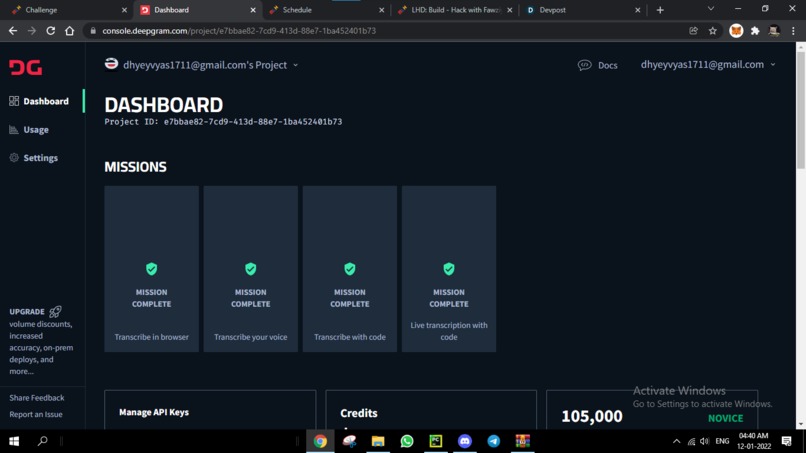Open the Transcribe your voice mission card
This screenshot has height=453, width=806.
[251, 269]
